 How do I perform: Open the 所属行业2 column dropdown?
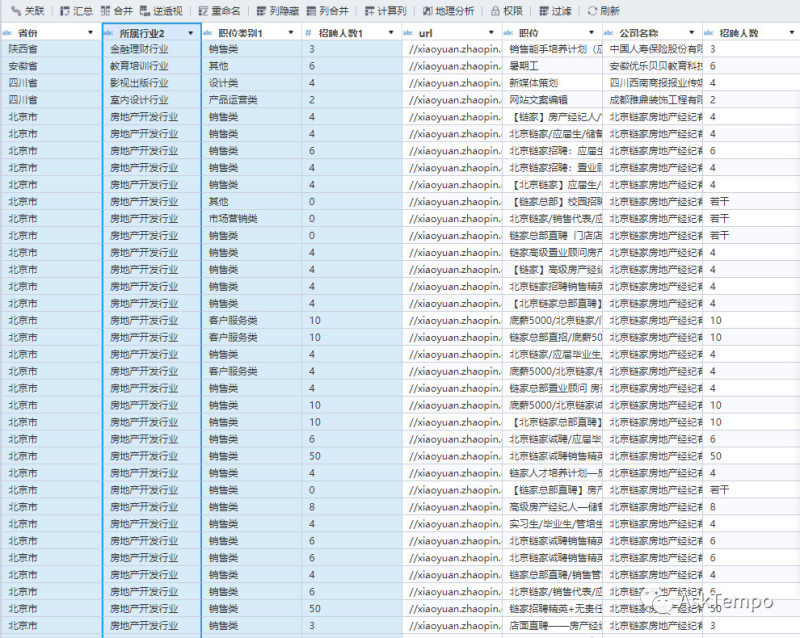191,33
